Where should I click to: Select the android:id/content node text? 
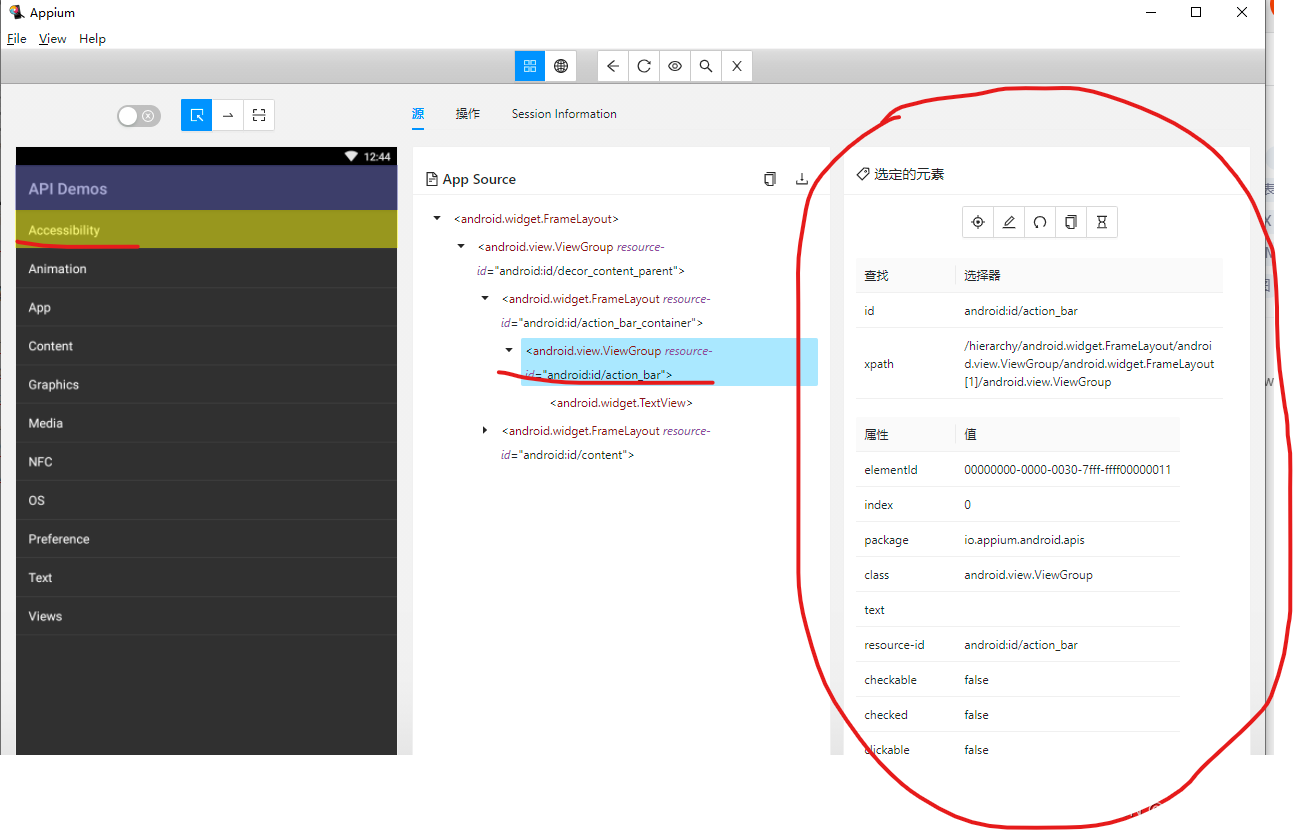click(606, 442)
